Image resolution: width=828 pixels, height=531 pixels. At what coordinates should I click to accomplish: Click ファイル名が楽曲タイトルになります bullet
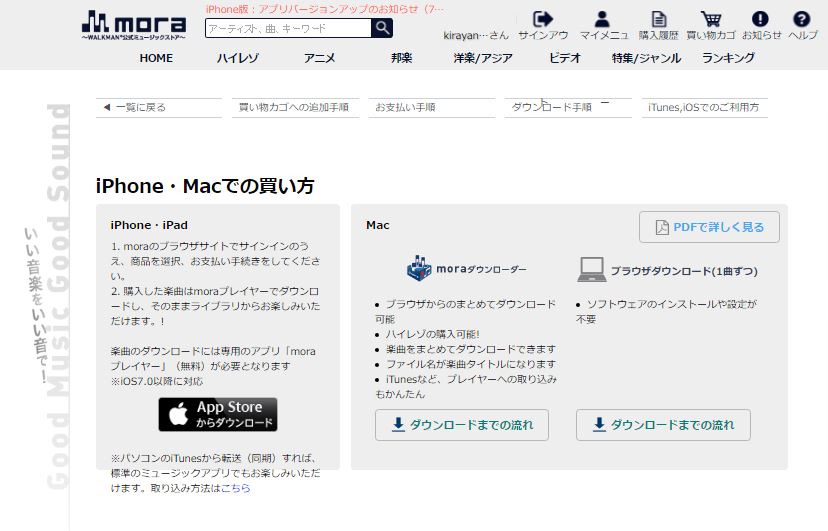point(471,364)
